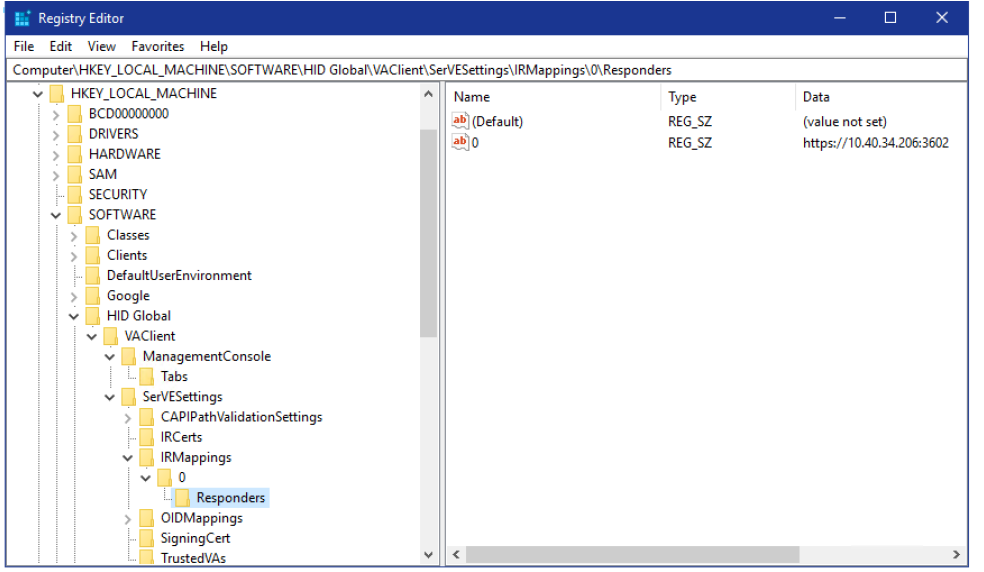984x572 pixels.
Task: Select the HKEY_LOCAL_MACHINE folder icon
Action: coord(57,94)
